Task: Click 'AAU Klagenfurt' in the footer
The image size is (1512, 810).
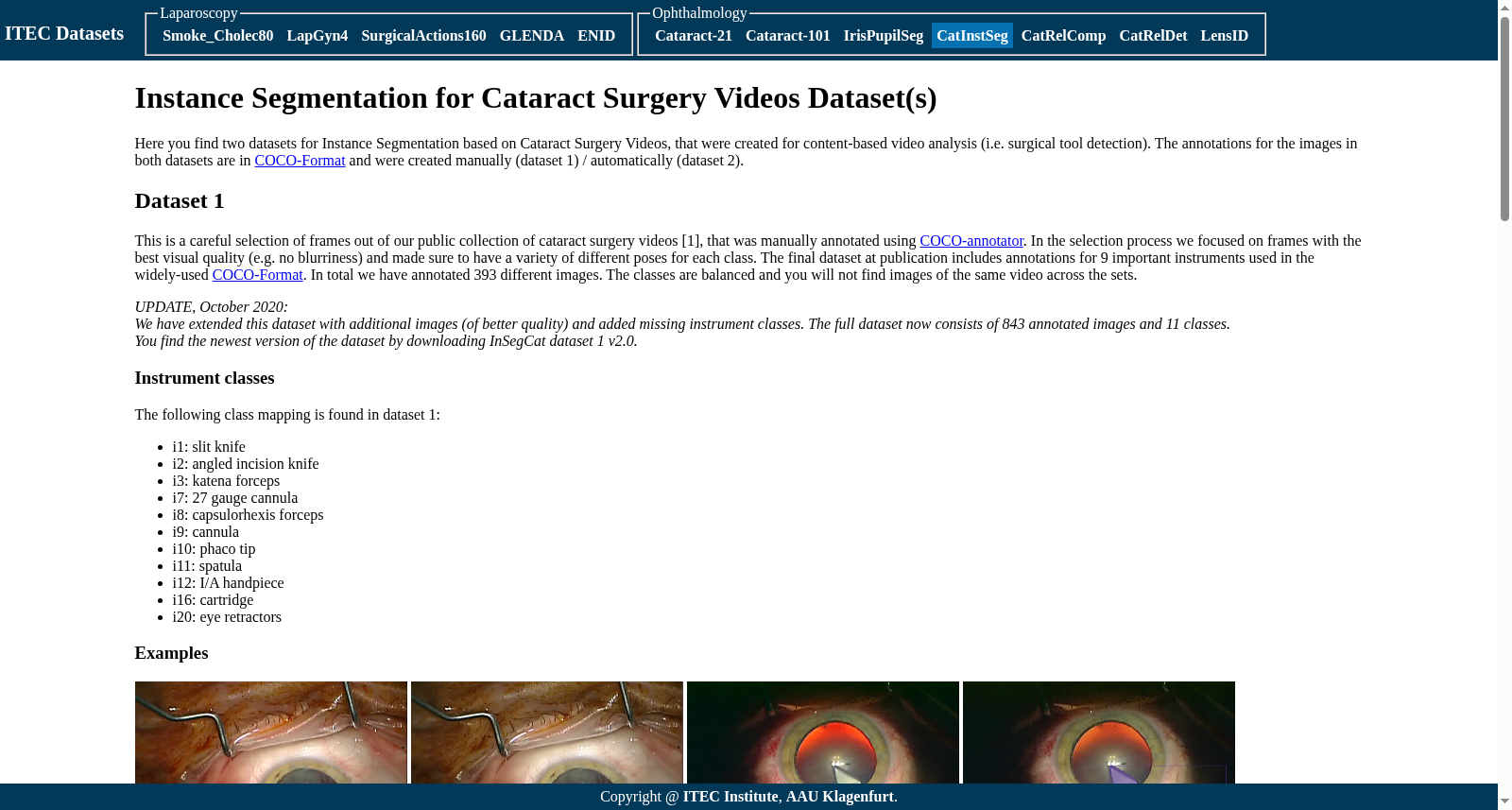Action: point(840,797)
